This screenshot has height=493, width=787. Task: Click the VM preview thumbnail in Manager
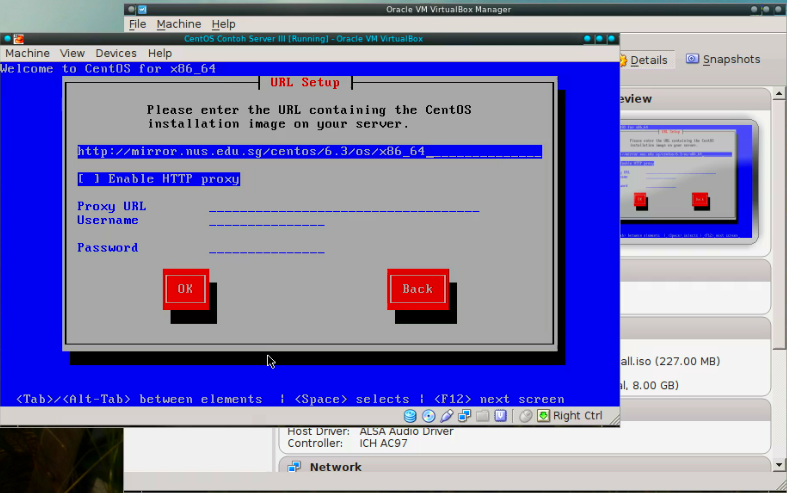click(x=686, y=181)
